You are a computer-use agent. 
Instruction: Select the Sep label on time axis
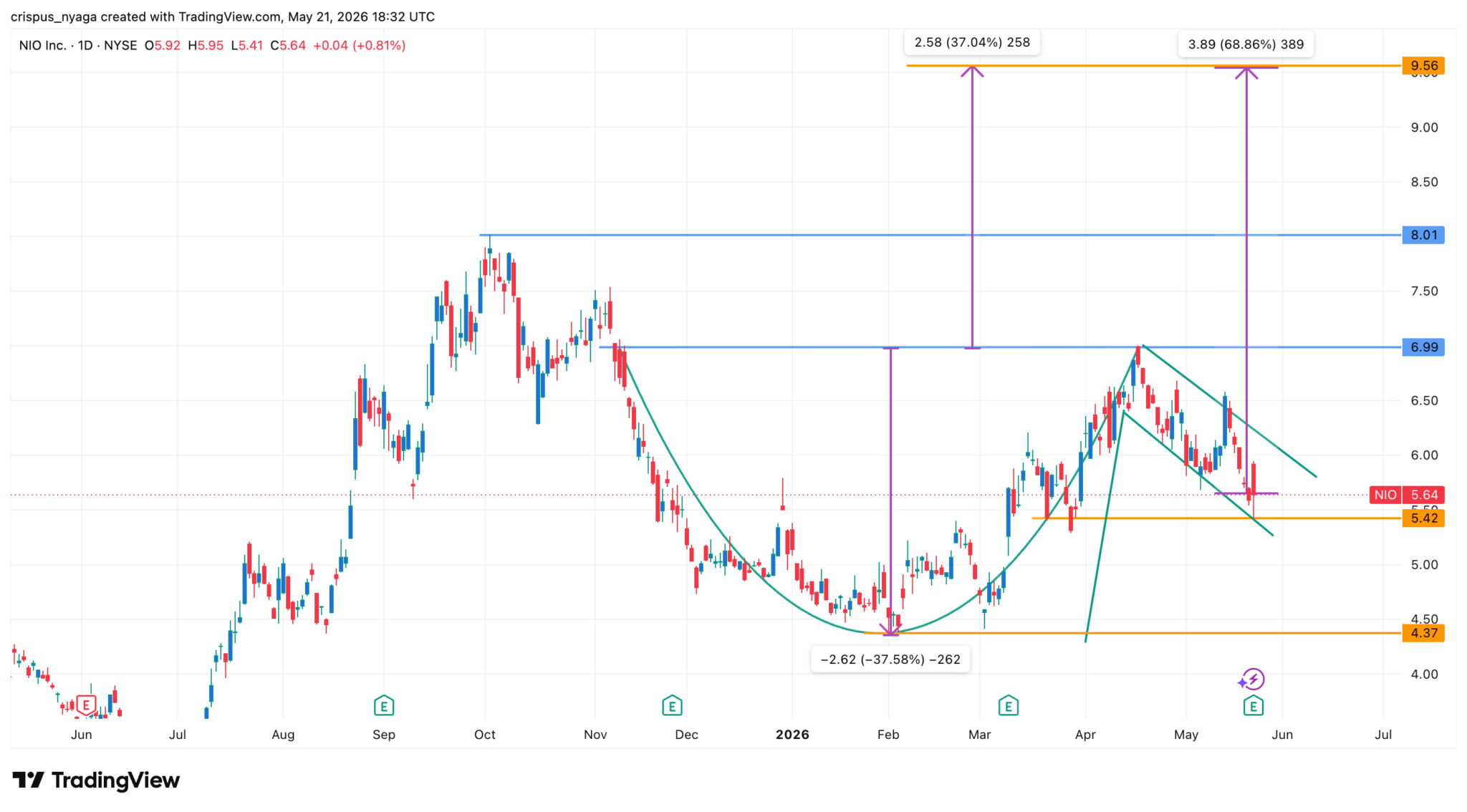pyautogui.click(x=384, y=735)
